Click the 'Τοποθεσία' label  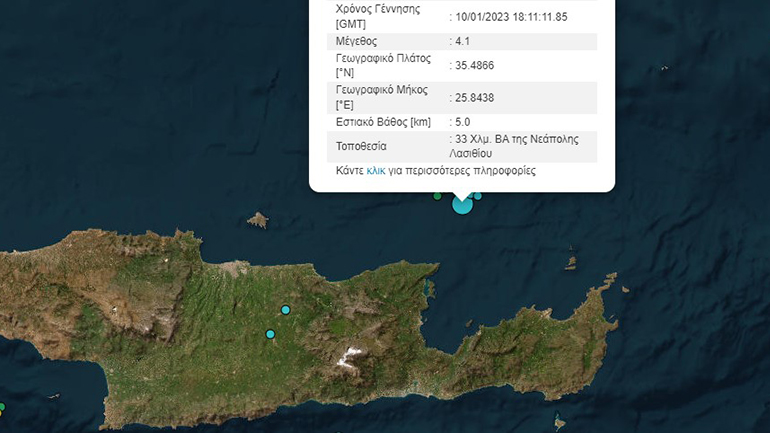point(361,146)
